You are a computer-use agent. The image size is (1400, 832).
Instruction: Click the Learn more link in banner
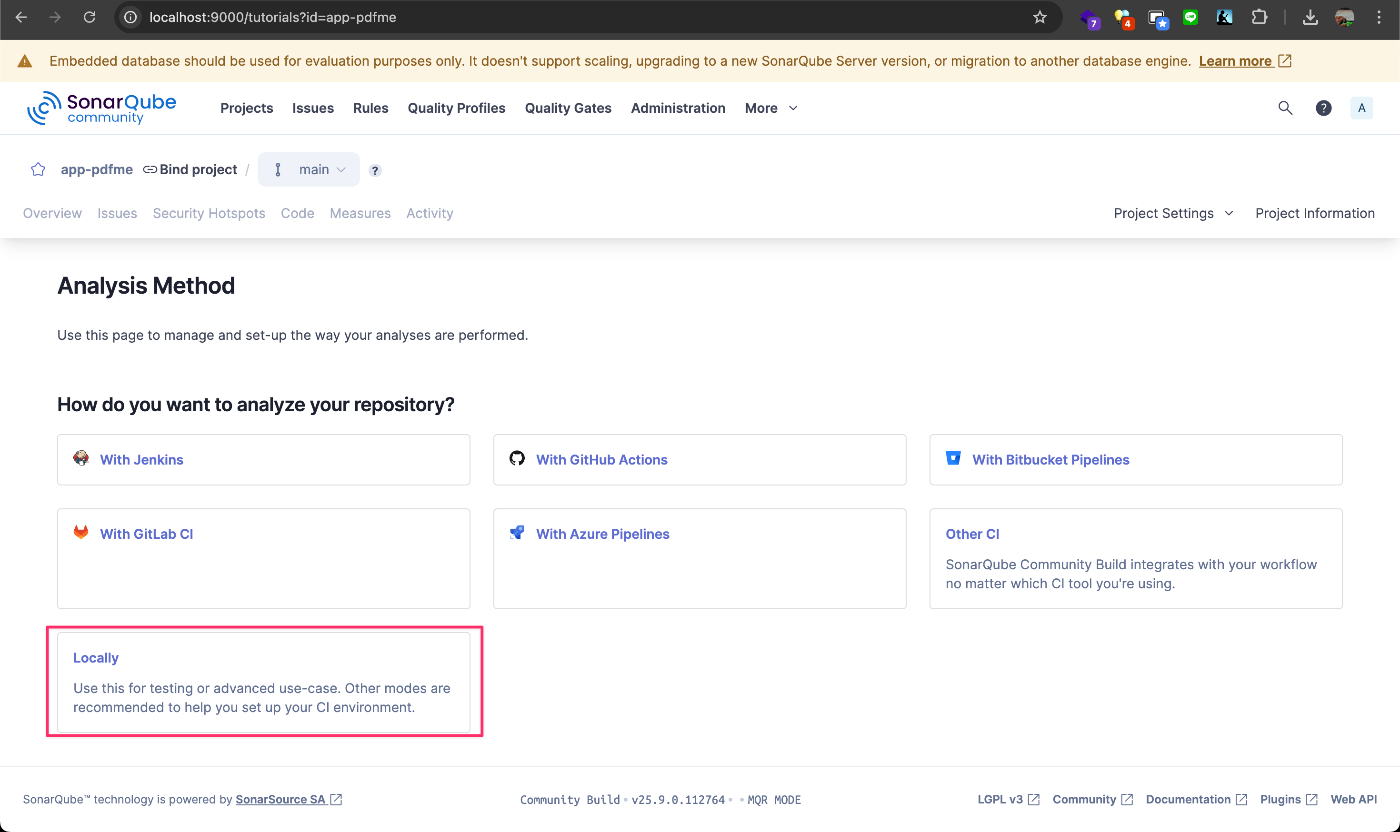1245,61
